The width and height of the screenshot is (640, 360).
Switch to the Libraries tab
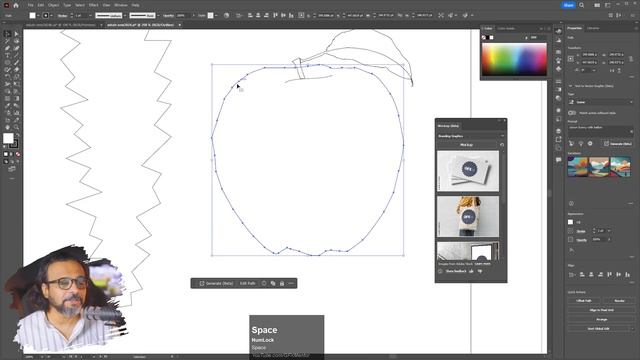point(593,28)
